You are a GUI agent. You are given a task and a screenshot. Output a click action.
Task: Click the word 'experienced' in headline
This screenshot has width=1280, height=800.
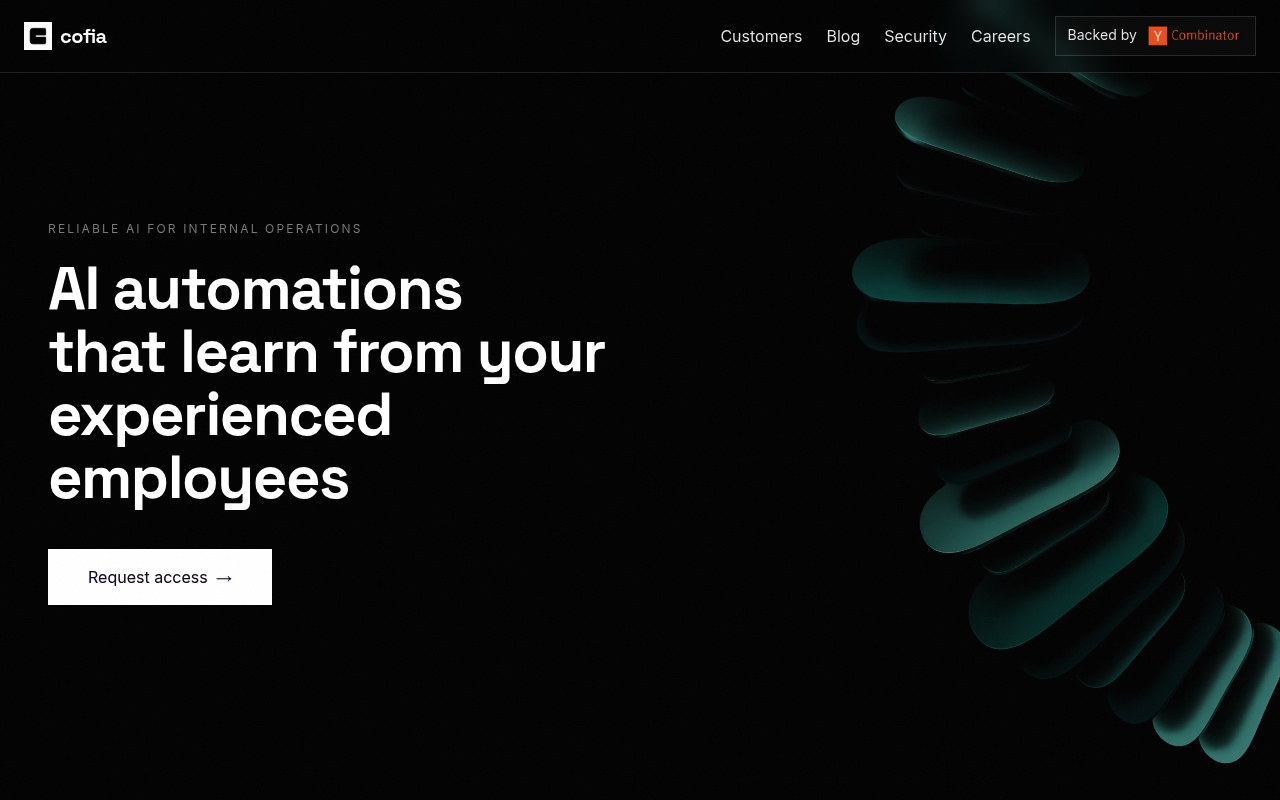(220, 417)
